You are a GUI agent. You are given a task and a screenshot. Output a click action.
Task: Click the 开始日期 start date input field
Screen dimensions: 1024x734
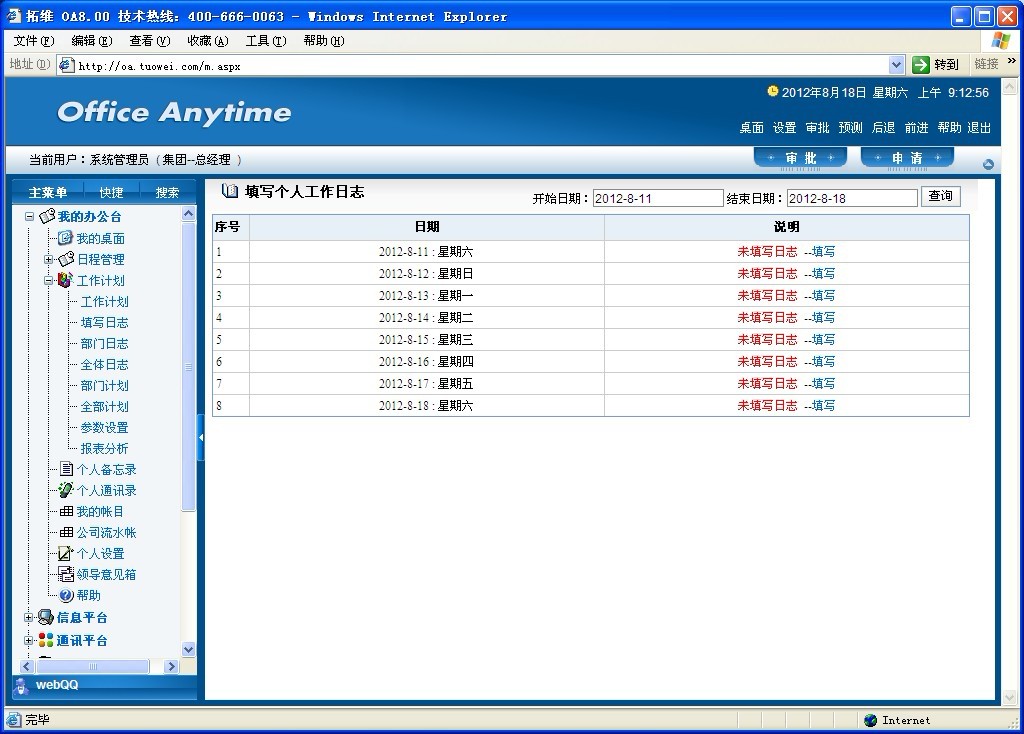(656, 198)
